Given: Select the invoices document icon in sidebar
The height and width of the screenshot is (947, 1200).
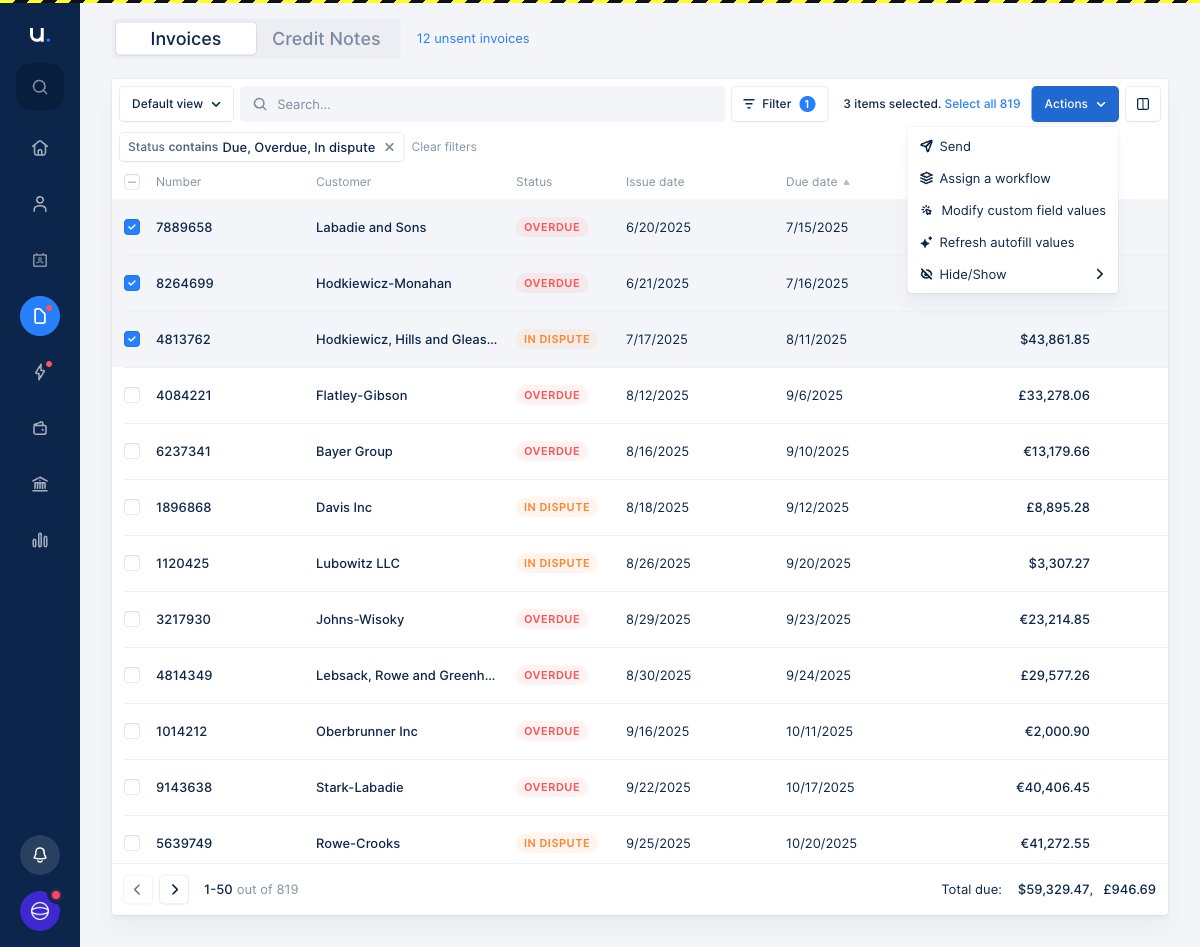Looking at the screenshot, I should 40,316.
